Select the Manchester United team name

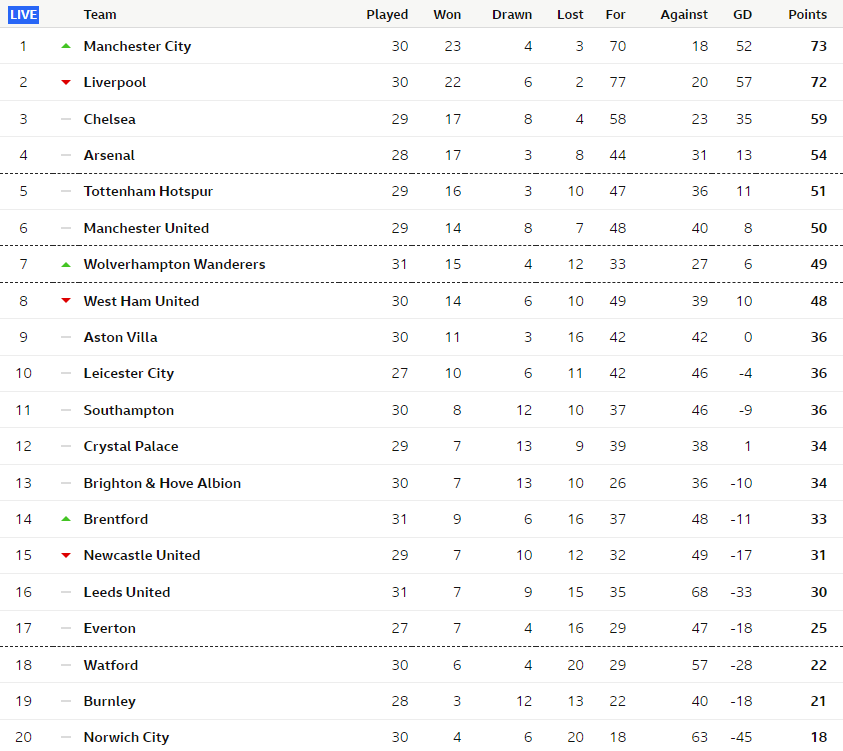click(x=146, y=228)
